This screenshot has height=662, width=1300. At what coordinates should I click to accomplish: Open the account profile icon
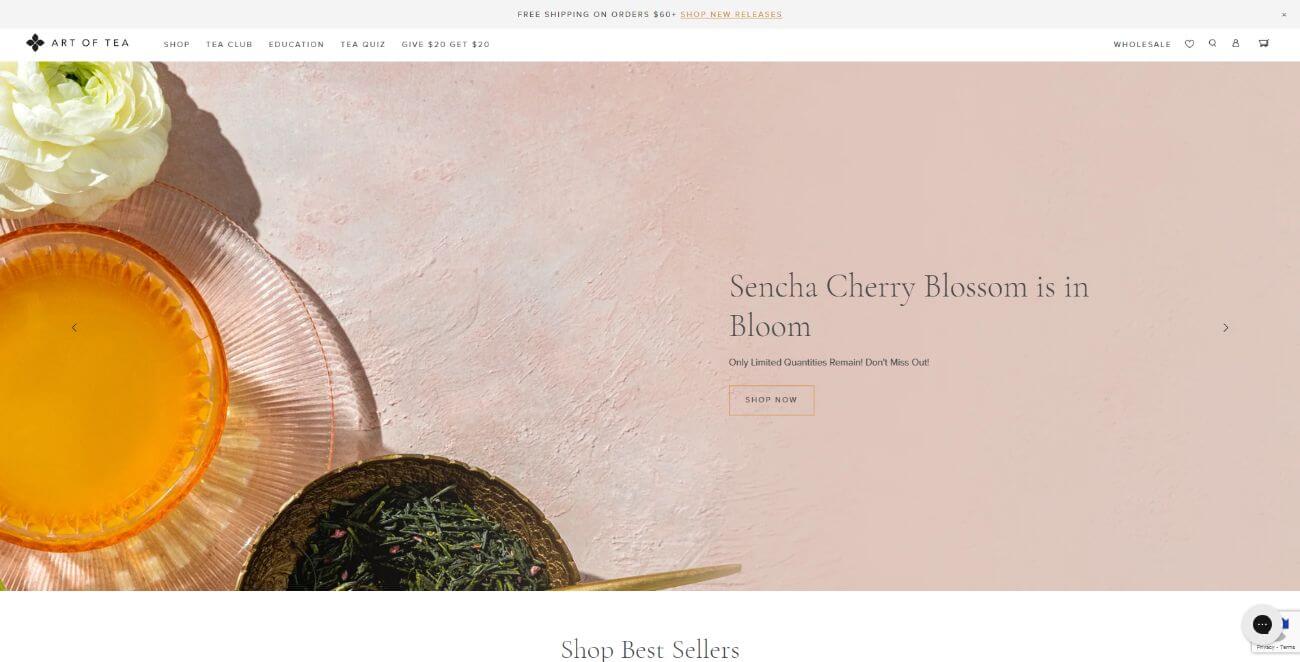1236,43
